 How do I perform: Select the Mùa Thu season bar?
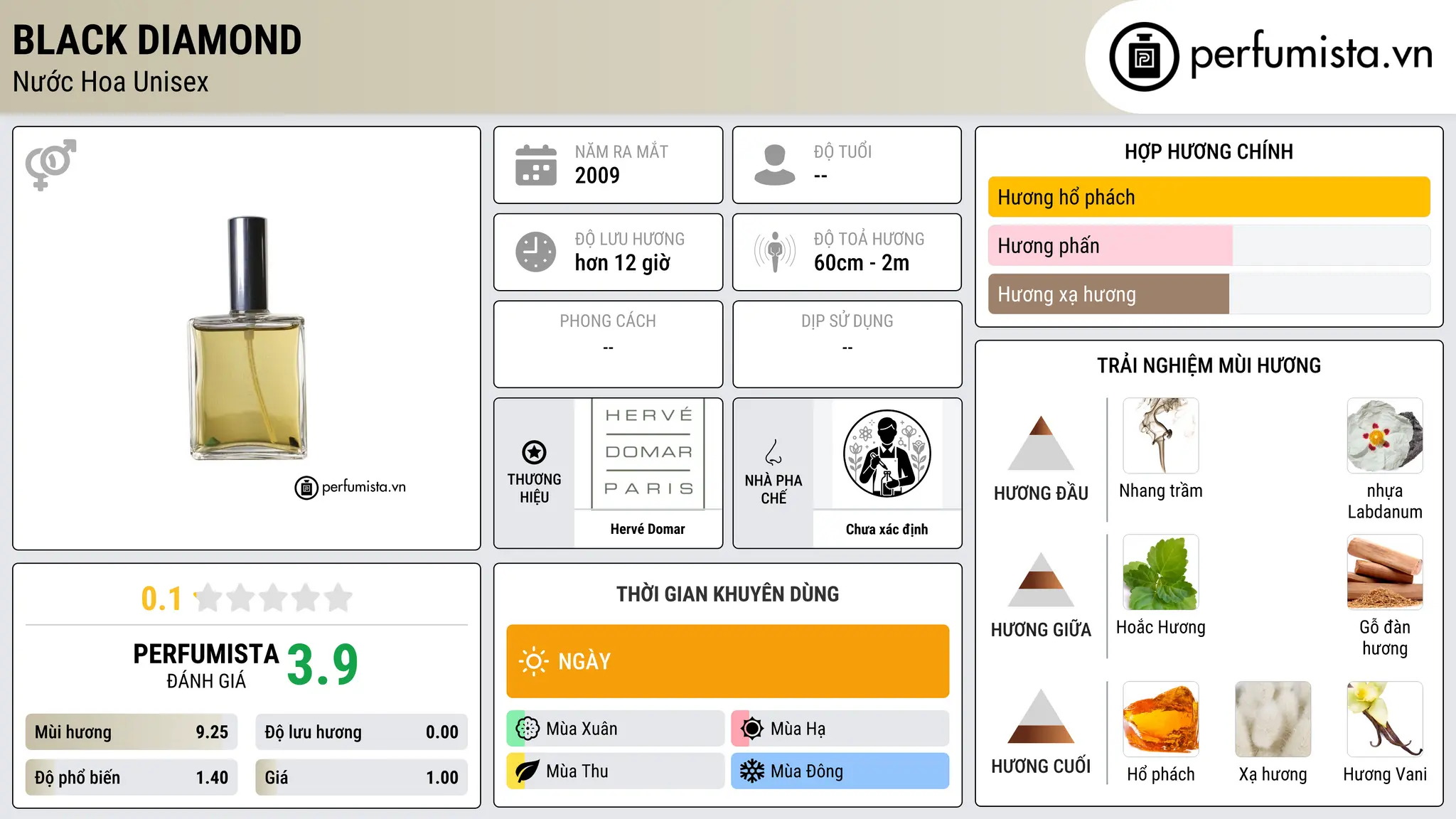pyautogui.click(x=616, y=771)
